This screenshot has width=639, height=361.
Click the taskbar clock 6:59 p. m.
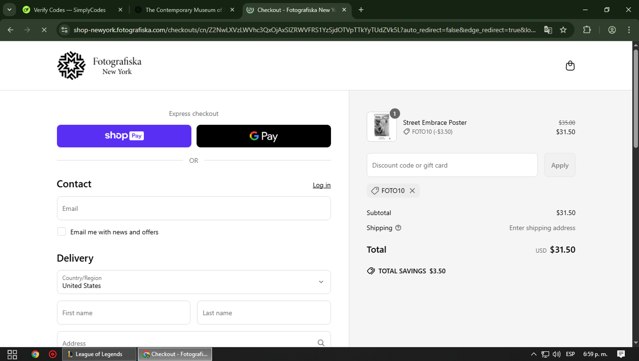pos(595,354)
